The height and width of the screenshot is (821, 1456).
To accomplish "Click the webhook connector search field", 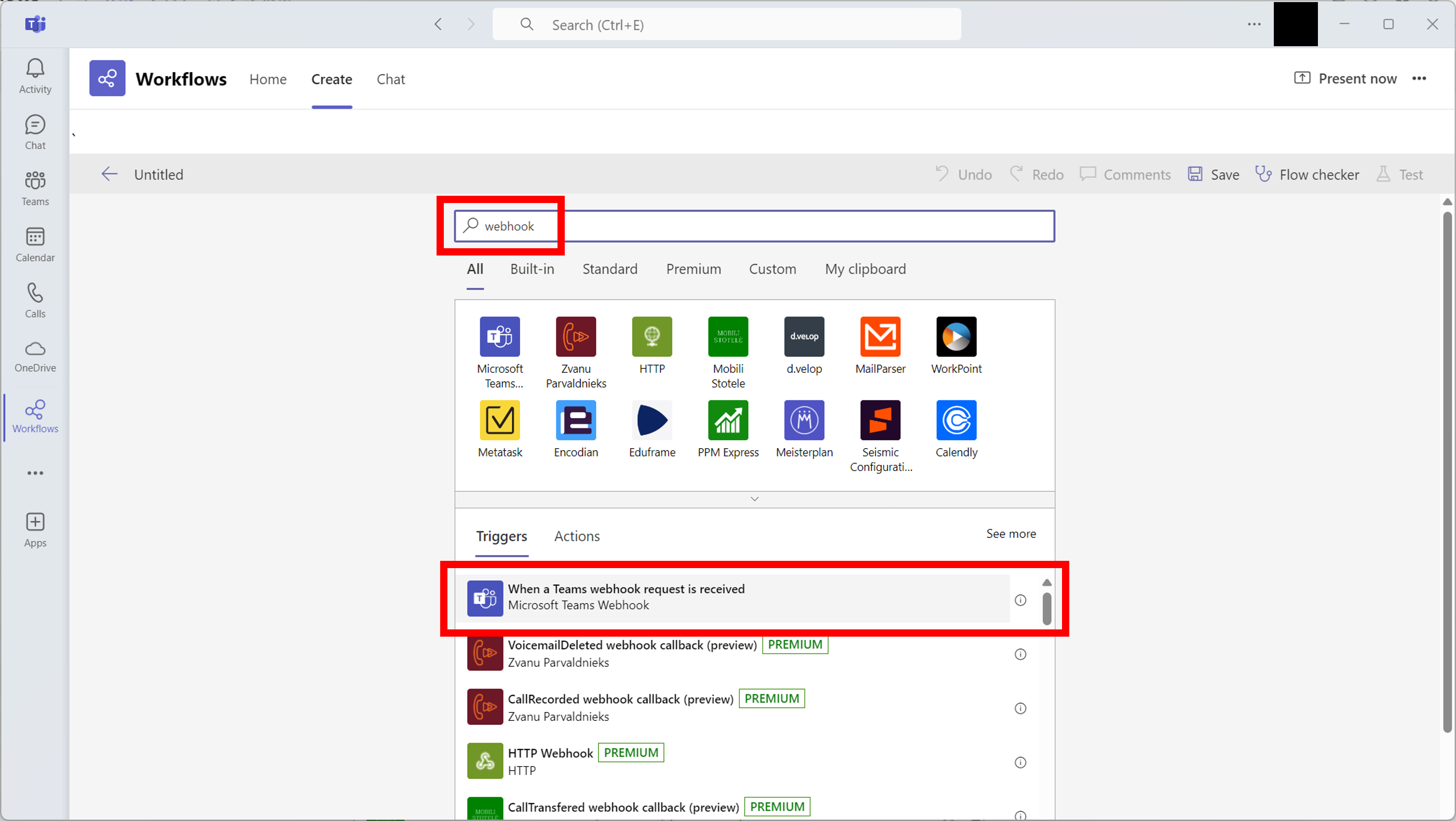I will click(755, 226).
